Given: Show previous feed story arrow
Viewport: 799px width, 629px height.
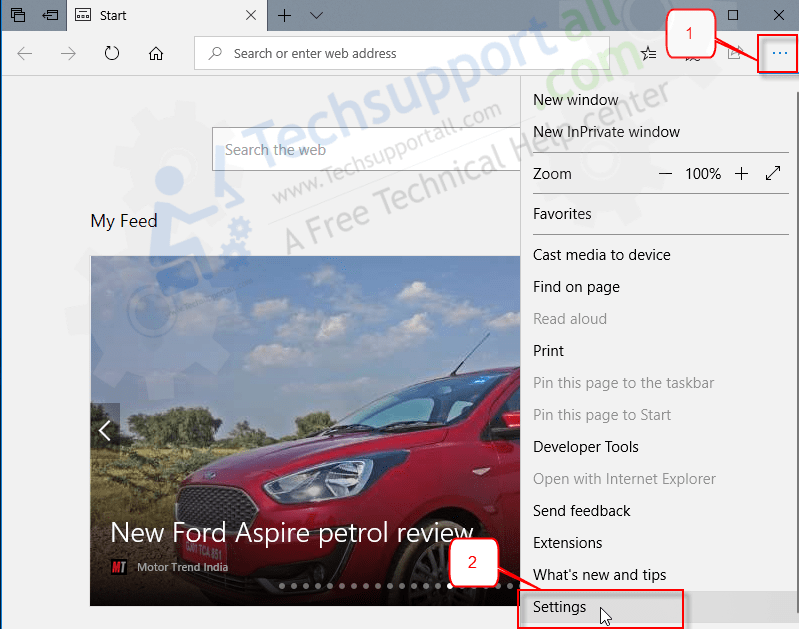Looking at the screenshot, I should click(x=105, y=430).
